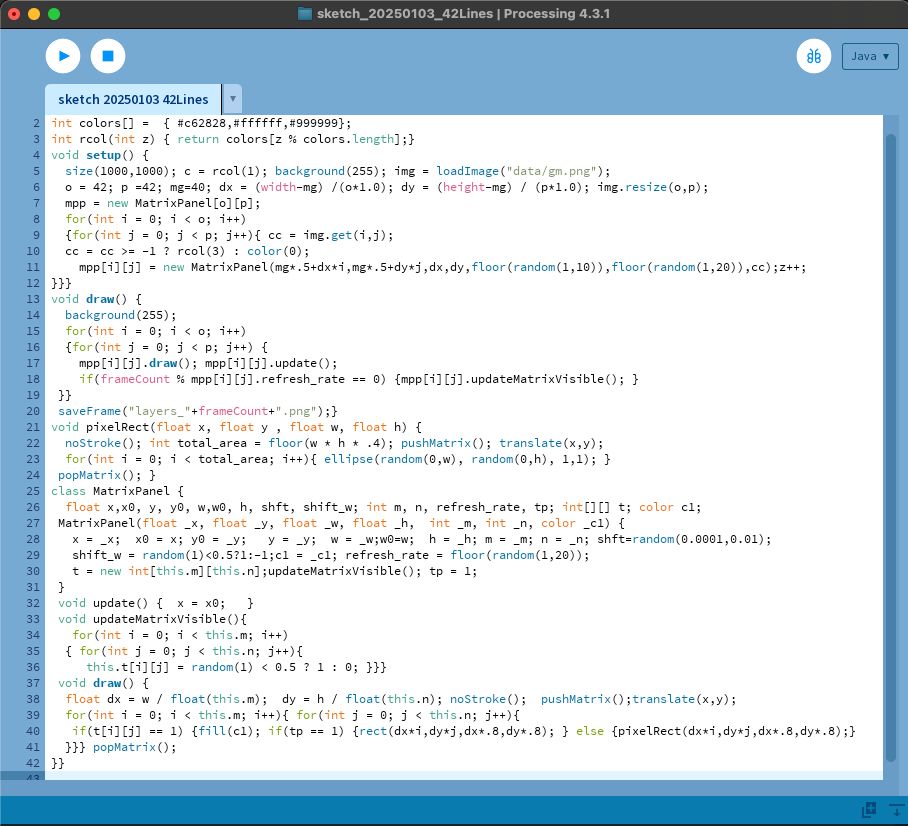
Task: Click 'this.t[i][j]' on line 36
Action: click(127, 667)
